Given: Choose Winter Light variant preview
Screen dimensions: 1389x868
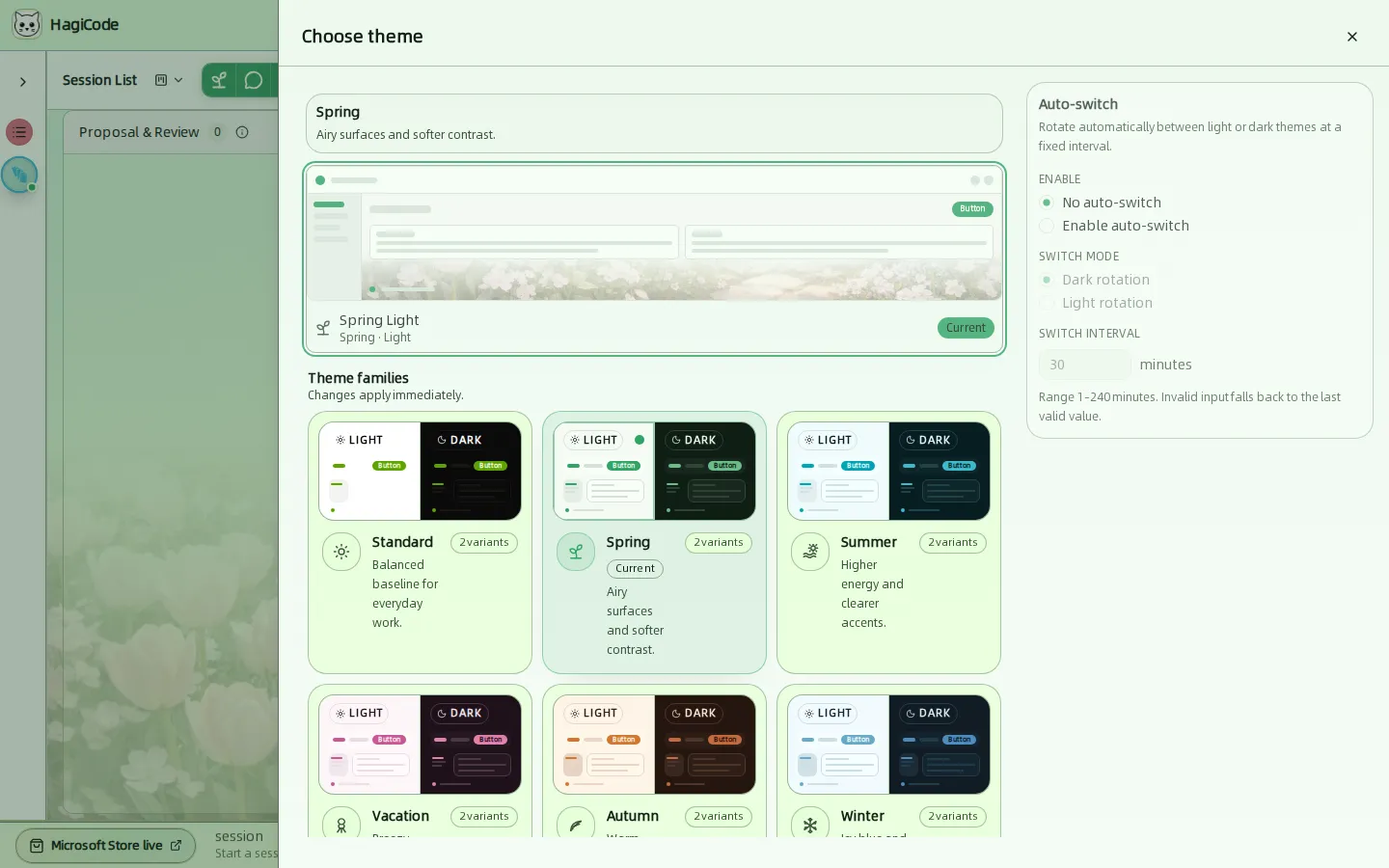Looking at the screenshot, I should (838, 745).
